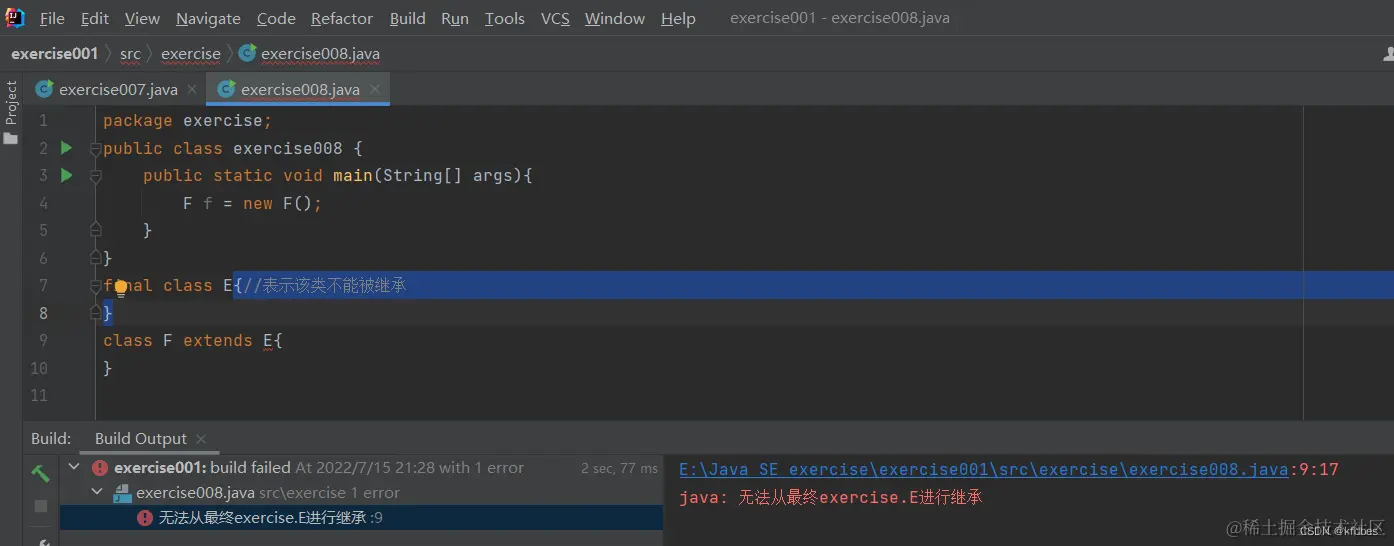Open the Navigate menu

(208, 18)
